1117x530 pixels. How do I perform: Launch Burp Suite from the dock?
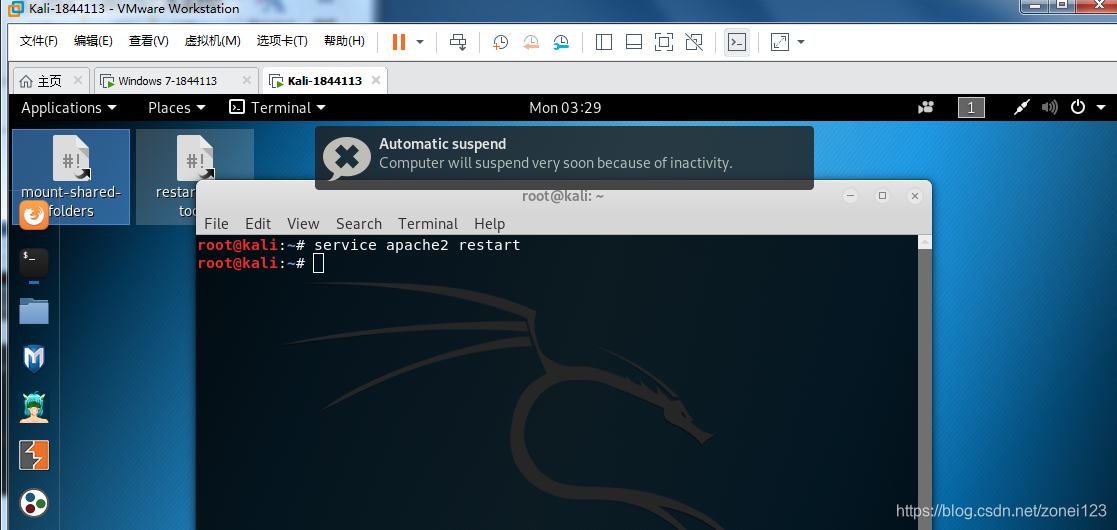click(x=33, y=455)
